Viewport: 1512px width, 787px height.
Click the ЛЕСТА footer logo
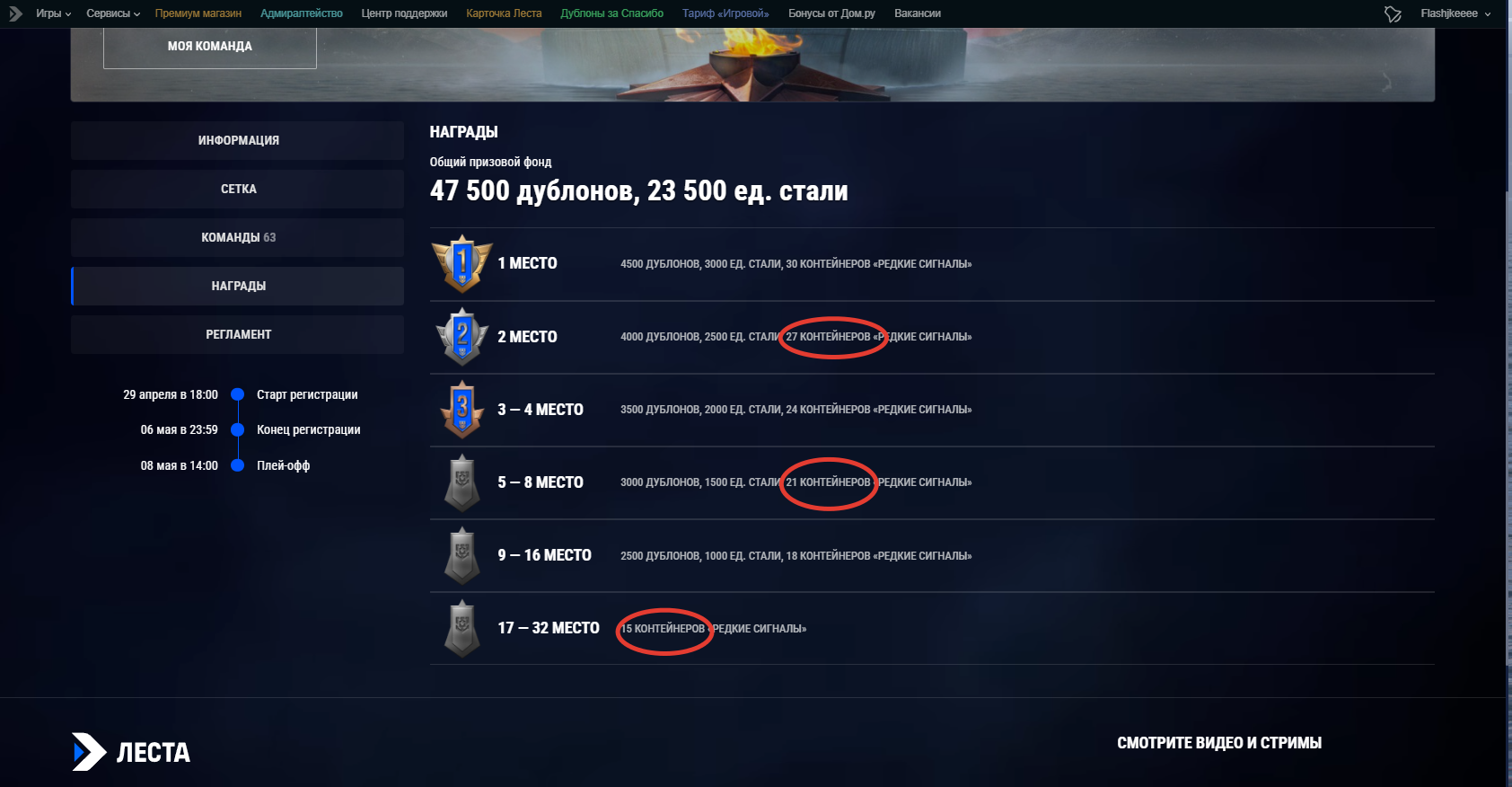click(131, 752)
